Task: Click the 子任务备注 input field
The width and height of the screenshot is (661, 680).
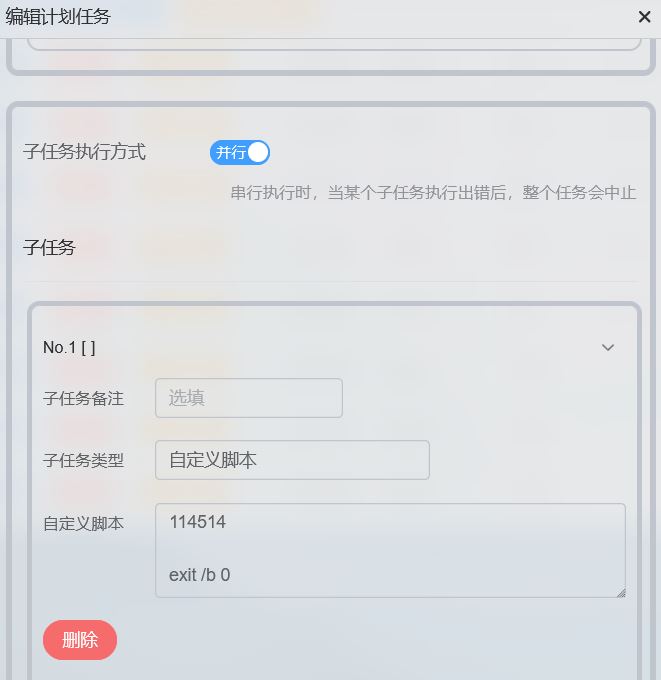Action: 249,398
